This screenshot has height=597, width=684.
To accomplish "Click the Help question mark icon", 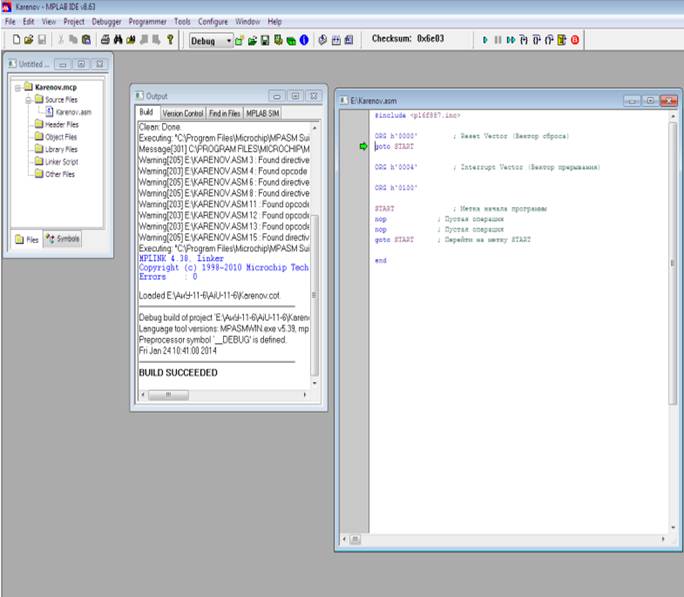I will coord(171,40).
